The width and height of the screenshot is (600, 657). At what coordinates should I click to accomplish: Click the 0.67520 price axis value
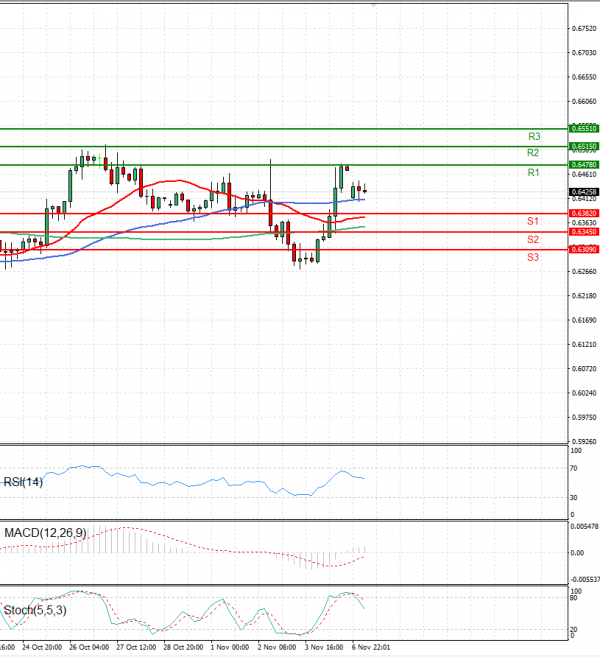584,28
